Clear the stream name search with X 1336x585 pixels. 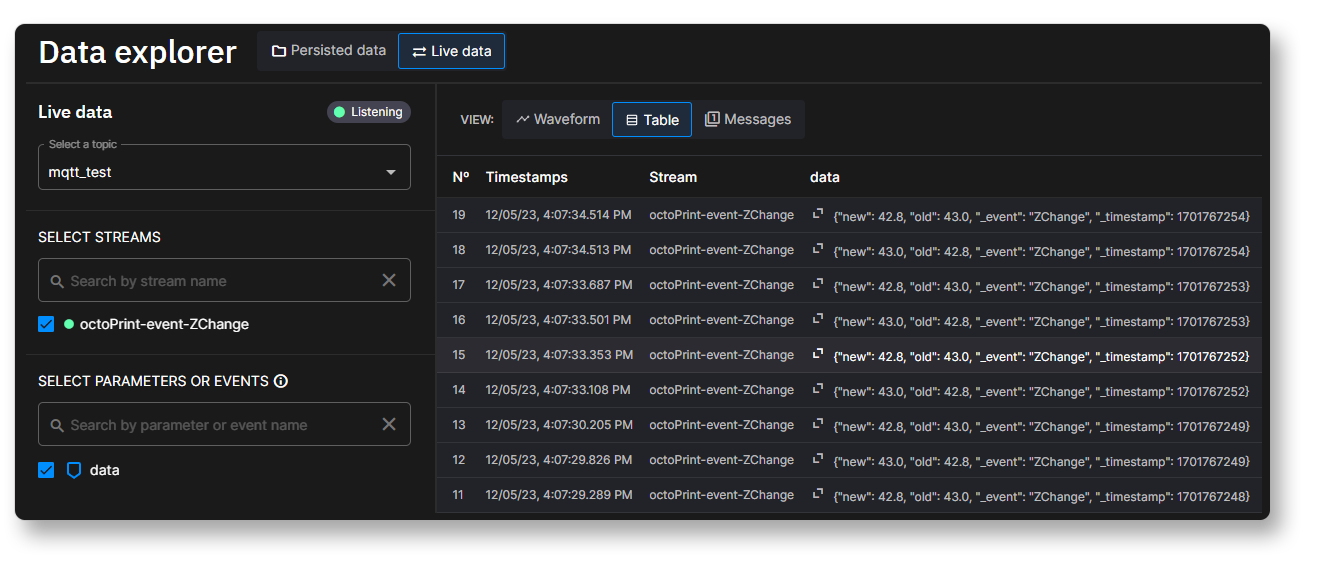(x=389, y=281)
